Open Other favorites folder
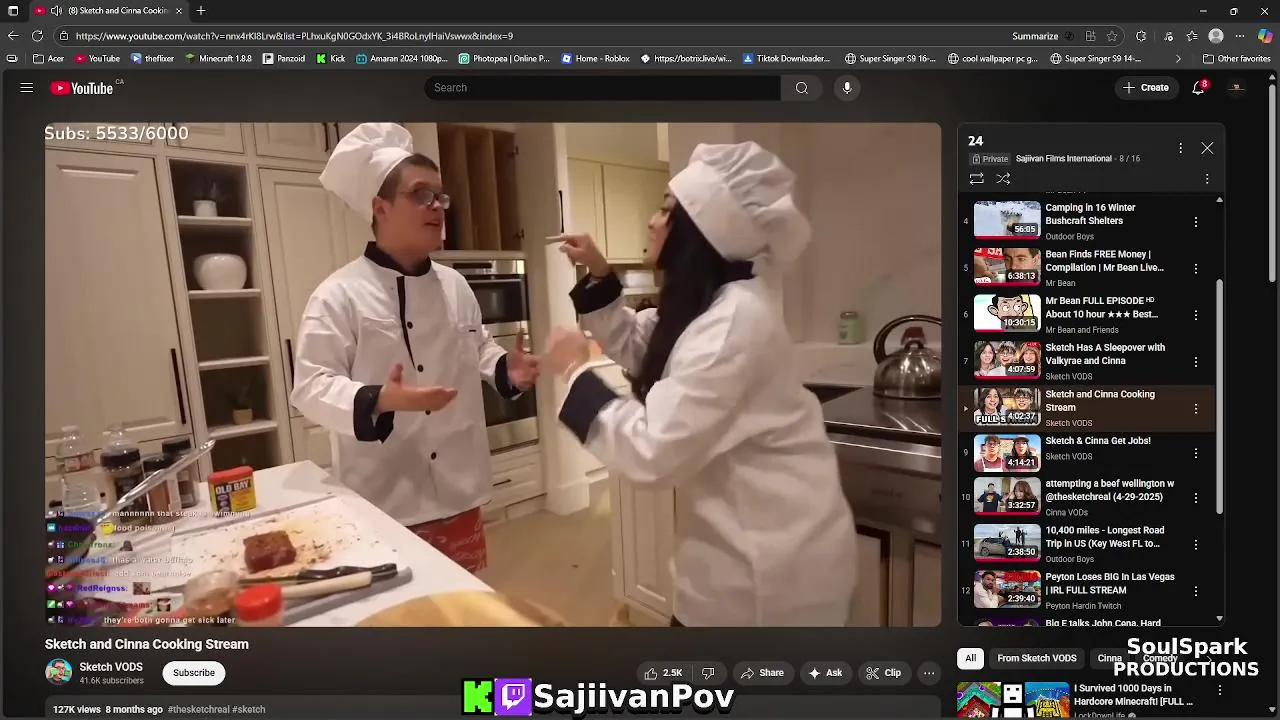This screenshot has height=720, width=1280. pos(1236,59)
